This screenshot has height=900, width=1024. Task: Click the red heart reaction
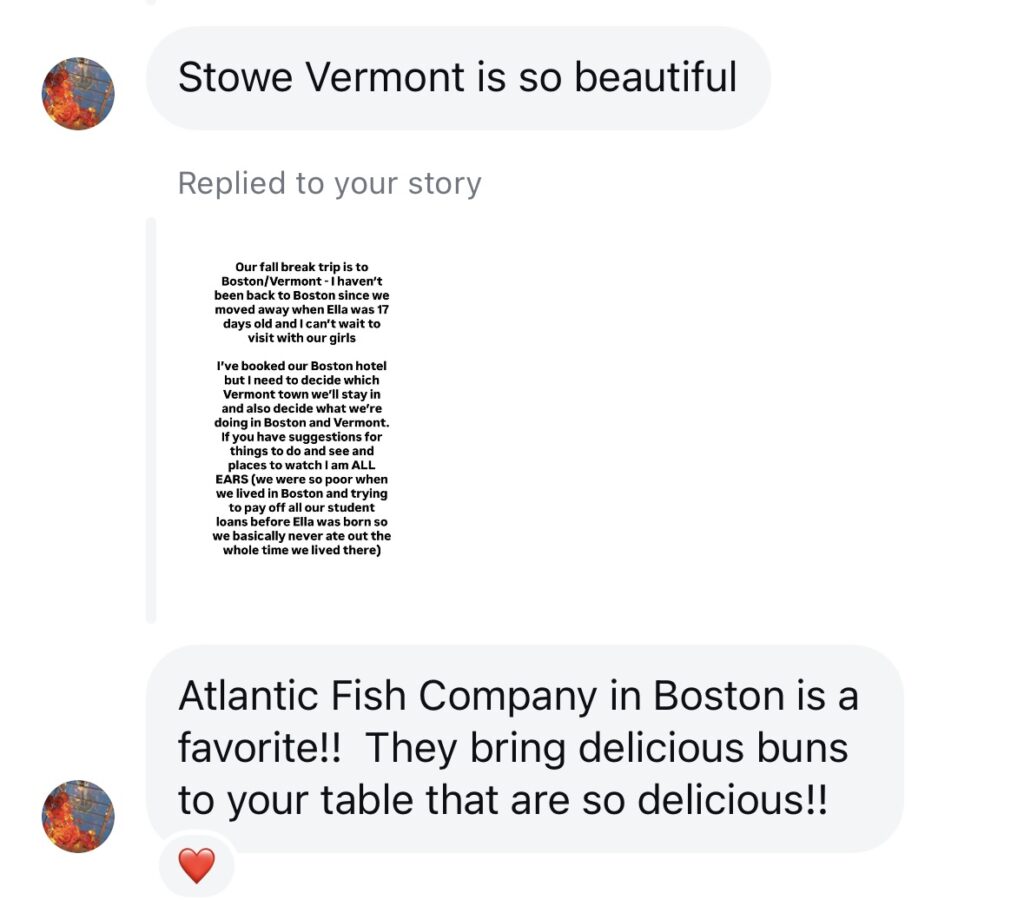196,865
